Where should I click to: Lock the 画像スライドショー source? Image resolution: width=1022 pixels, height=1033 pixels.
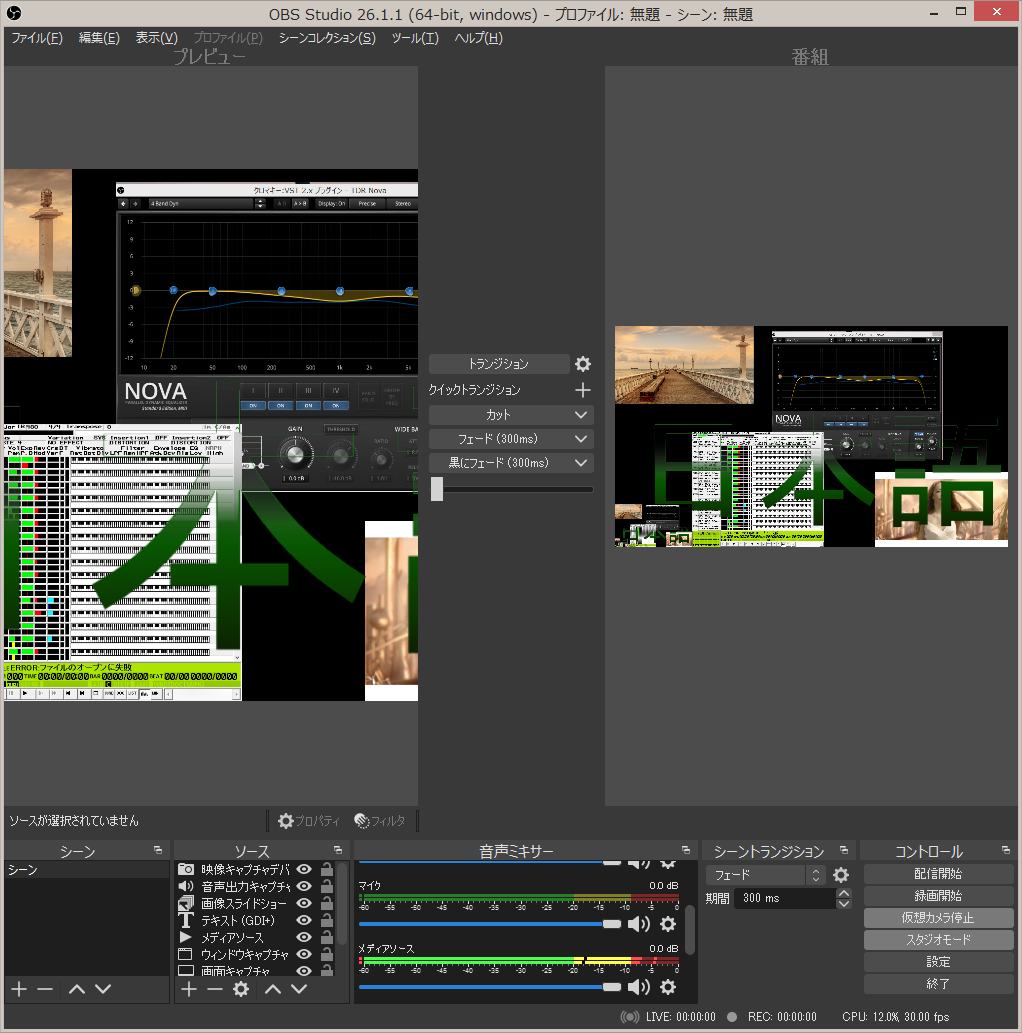point(327,903)
